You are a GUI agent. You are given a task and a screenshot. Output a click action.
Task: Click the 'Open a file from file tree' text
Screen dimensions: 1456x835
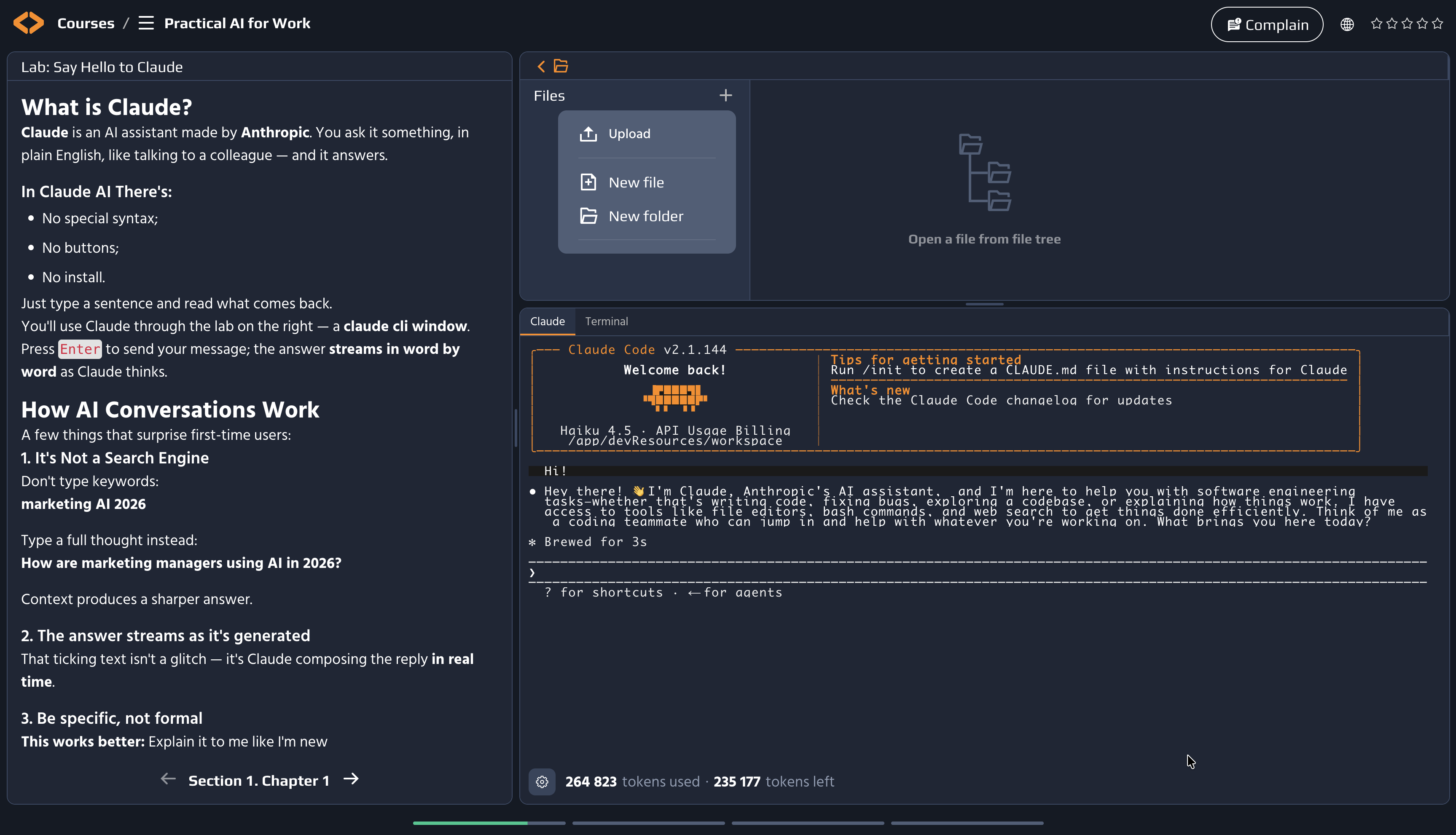(x=984, y=239)
